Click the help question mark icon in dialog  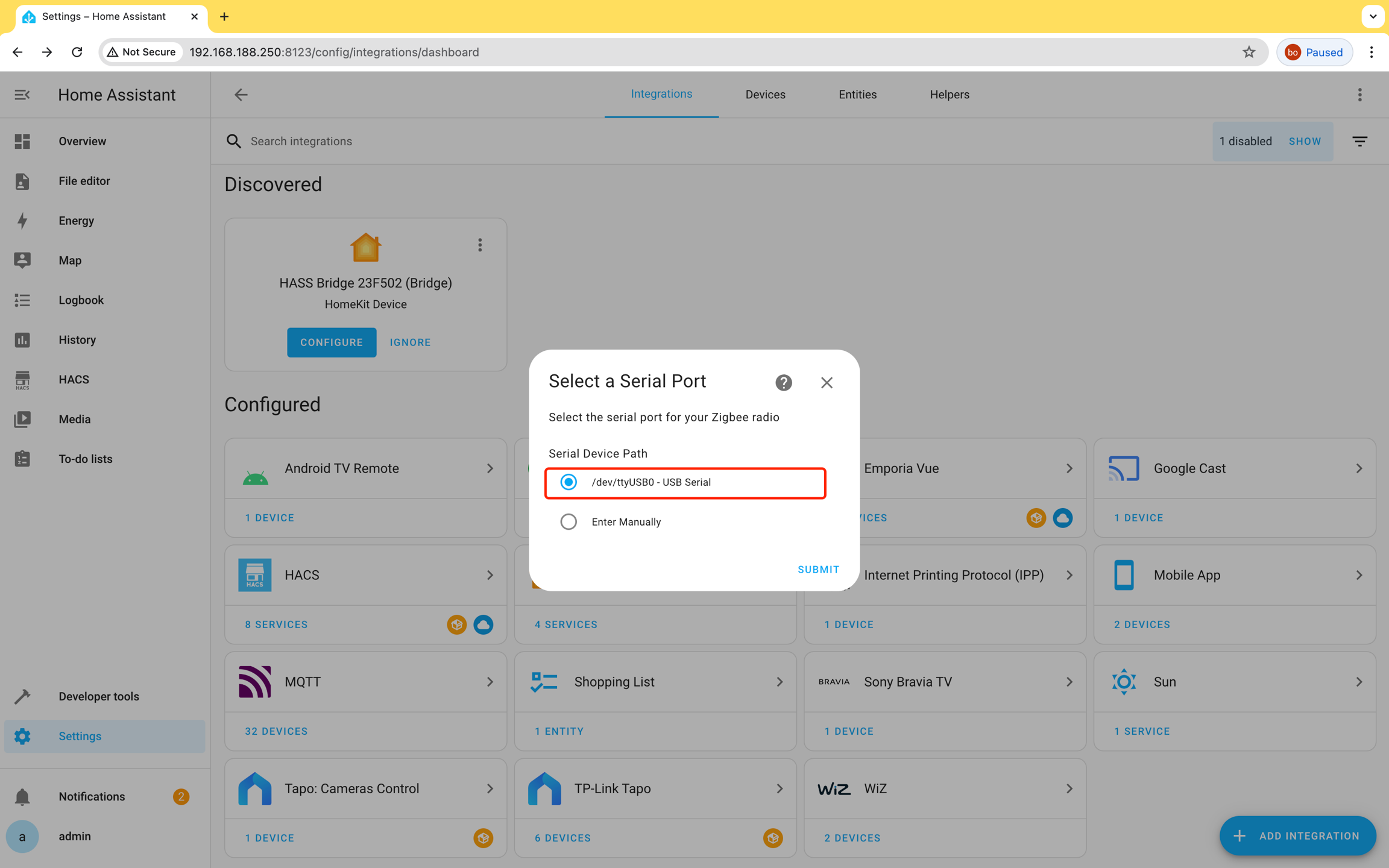[783, 383]
